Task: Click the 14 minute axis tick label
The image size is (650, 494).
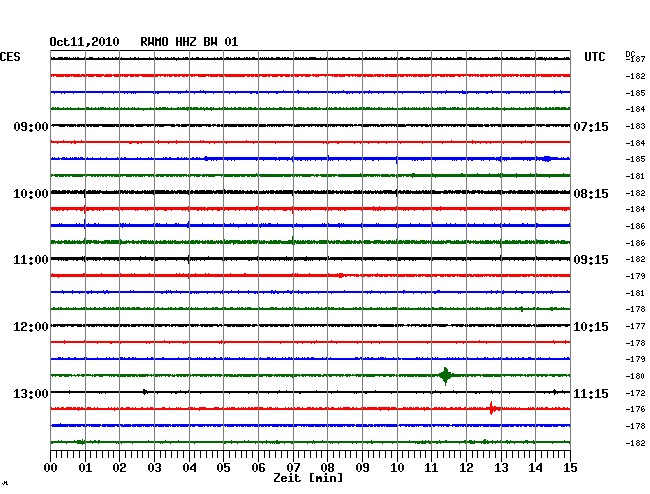Action: point(535,467)
